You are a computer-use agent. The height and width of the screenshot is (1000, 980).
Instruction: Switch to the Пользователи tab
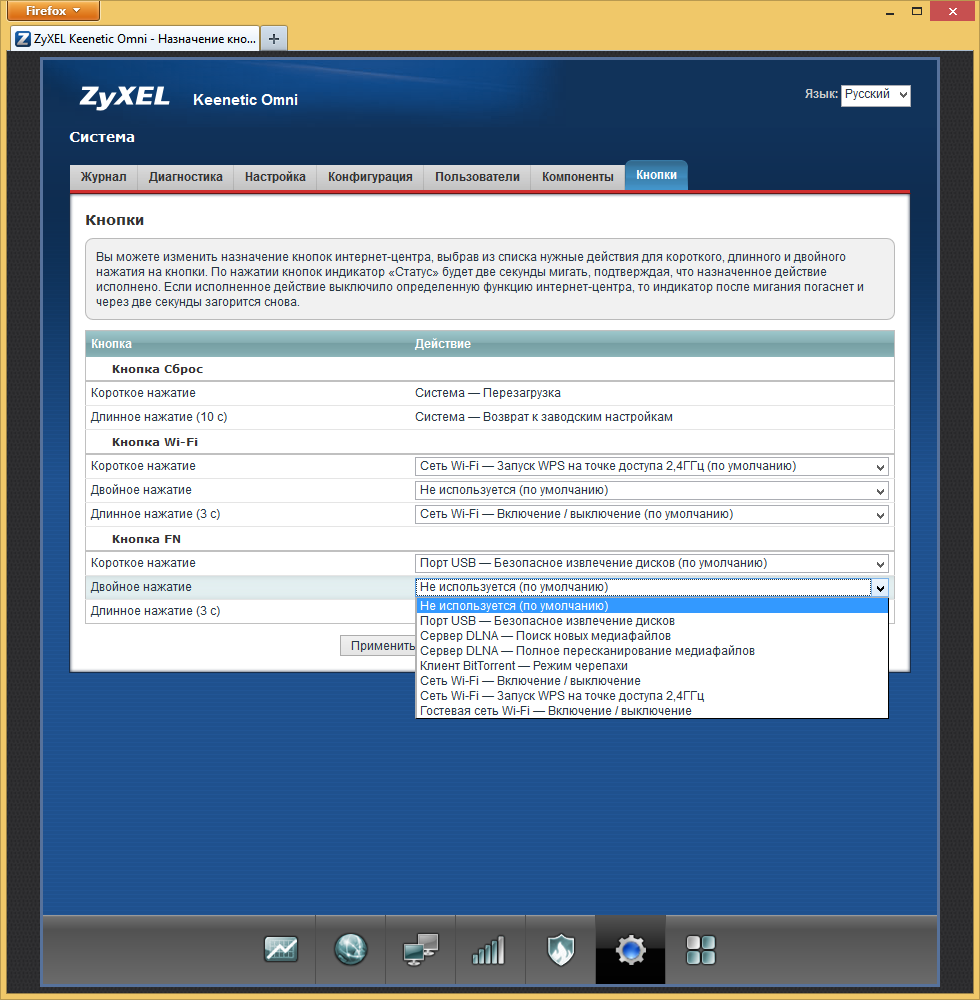pos(477,177)
